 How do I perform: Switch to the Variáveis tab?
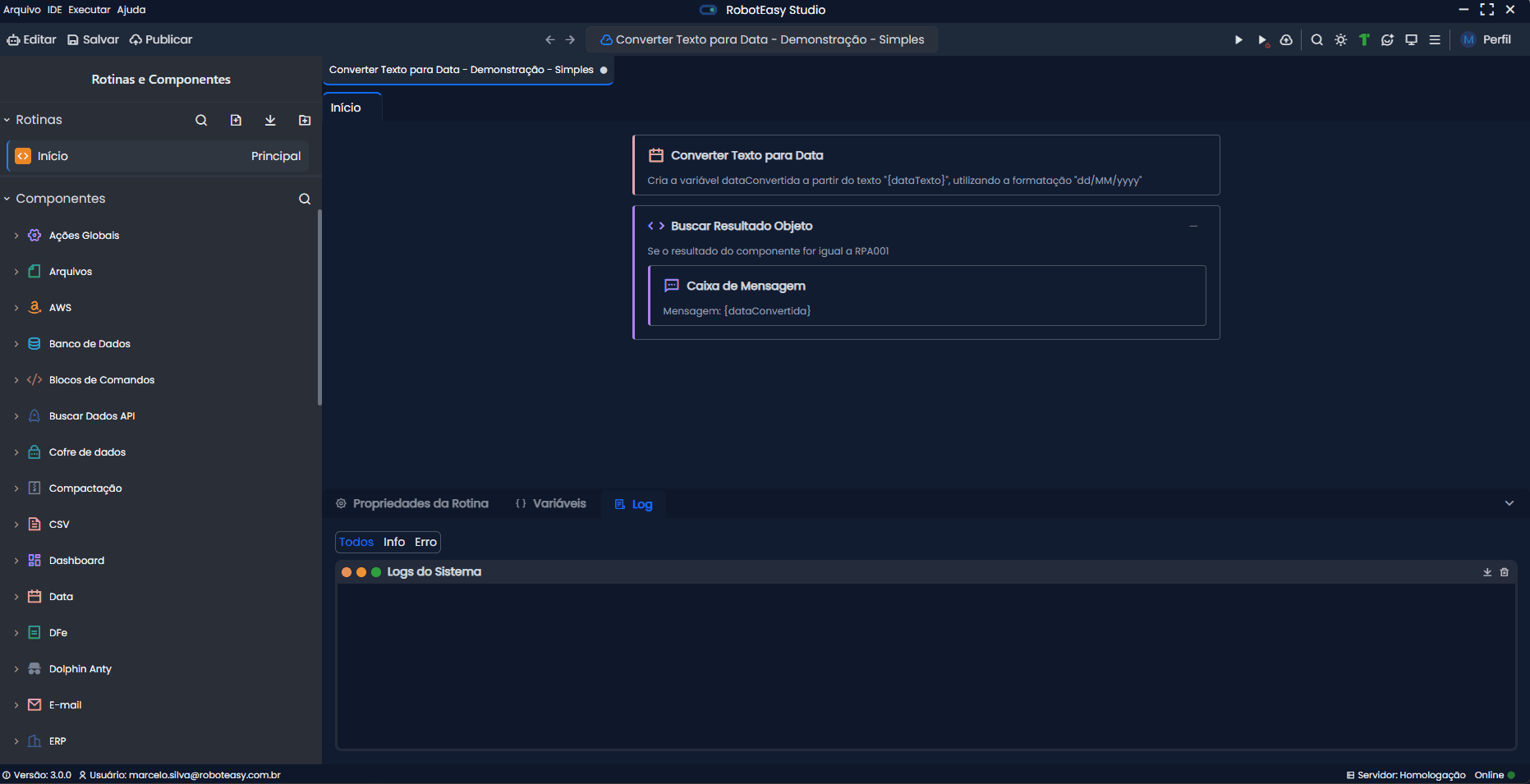[551, 504]
